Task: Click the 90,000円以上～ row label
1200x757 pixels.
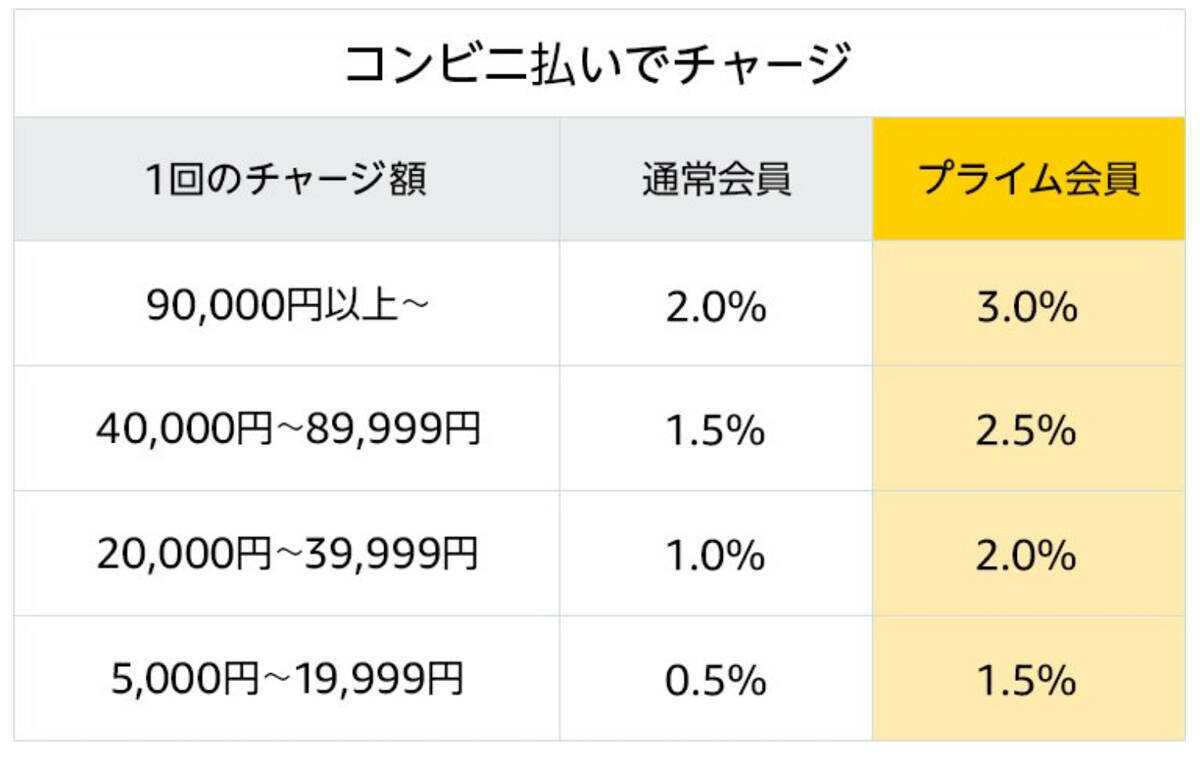Action: pos(286,307)
